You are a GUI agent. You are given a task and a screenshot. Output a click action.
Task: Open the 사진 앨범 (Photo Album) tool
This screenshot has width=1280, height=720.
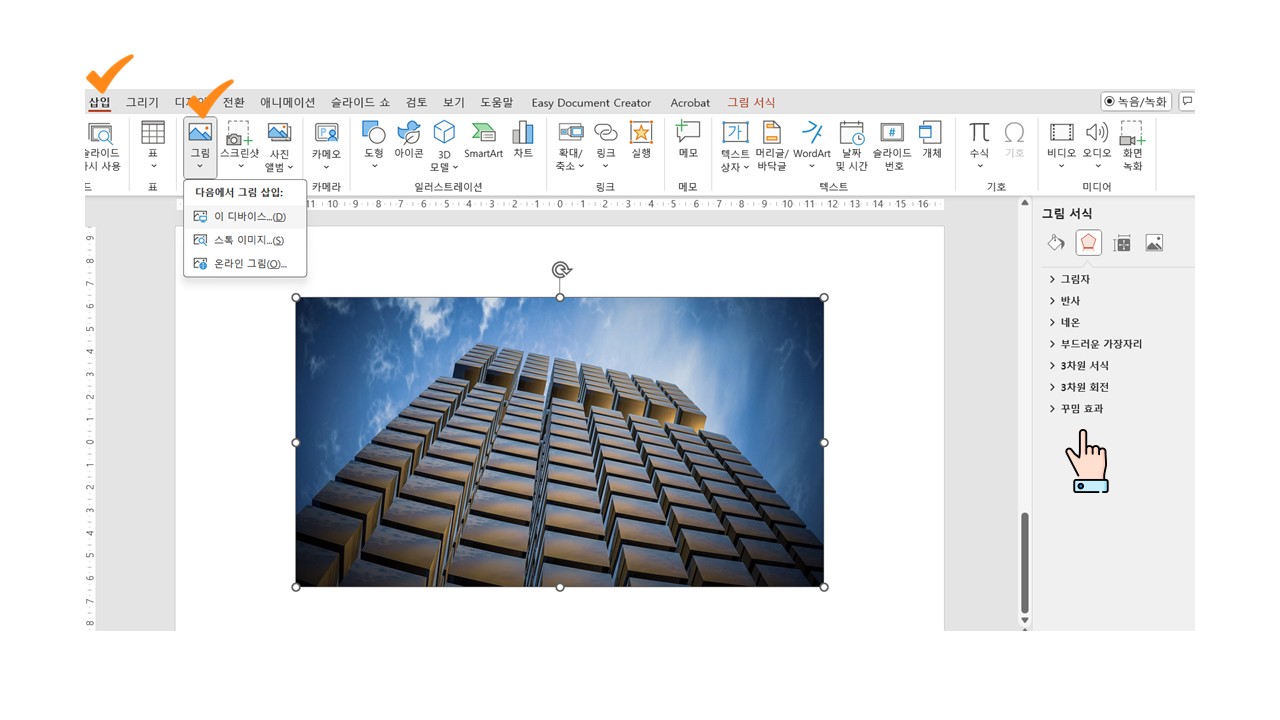point(278,147)
